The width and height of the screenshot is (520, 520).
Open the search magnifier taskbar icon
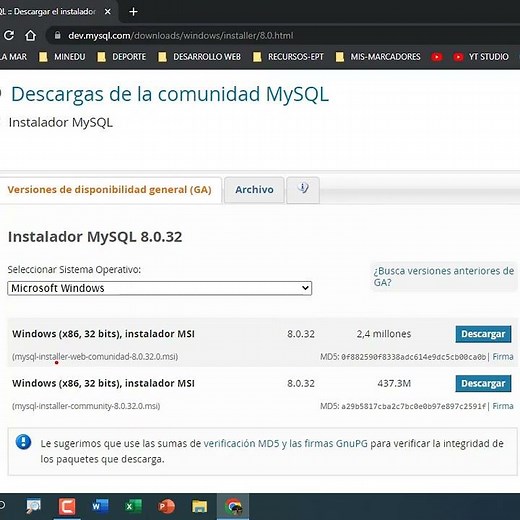(34, 506)
